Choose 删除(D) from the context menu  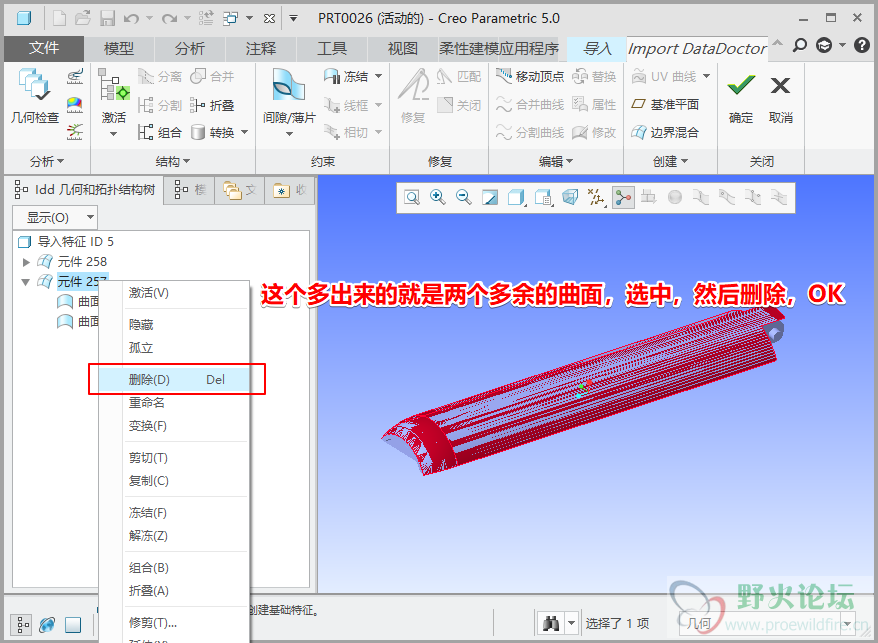coord(174,379)
